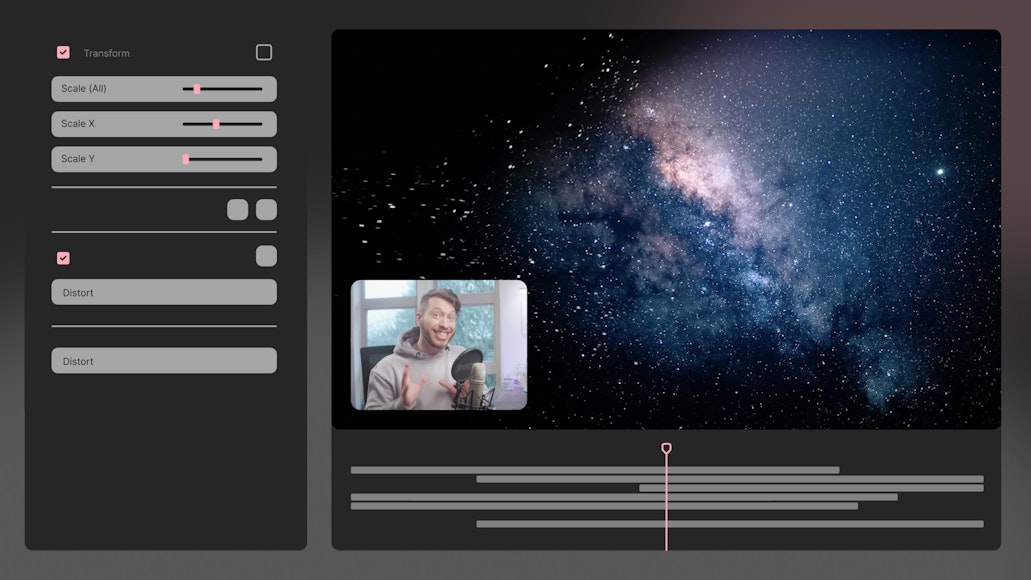The image size is (1031, 580).
Task: Select the right icon in the icon pair
Action: (x=265, y=209)
